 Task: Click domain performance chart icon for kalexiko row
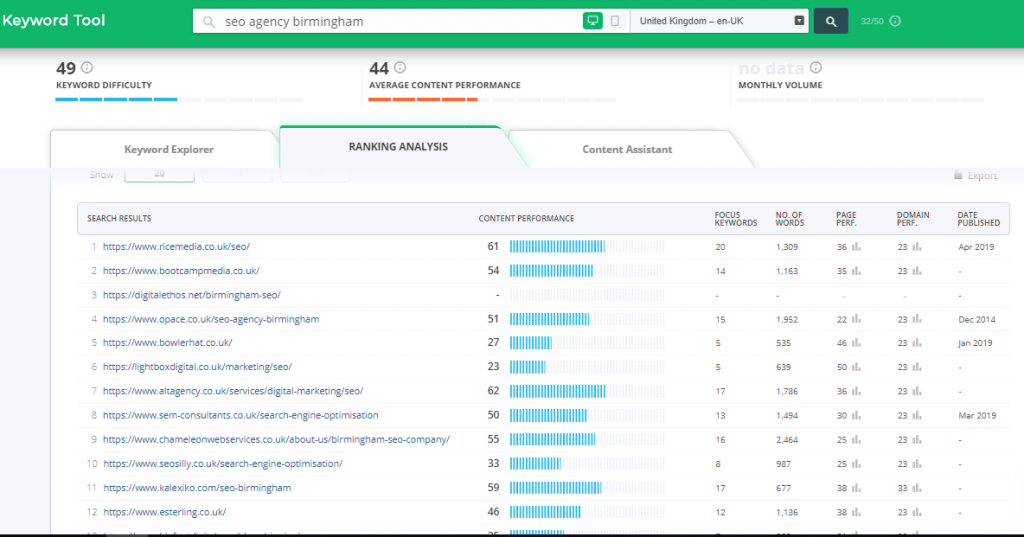pyautogui.click(x=917, y=488)
